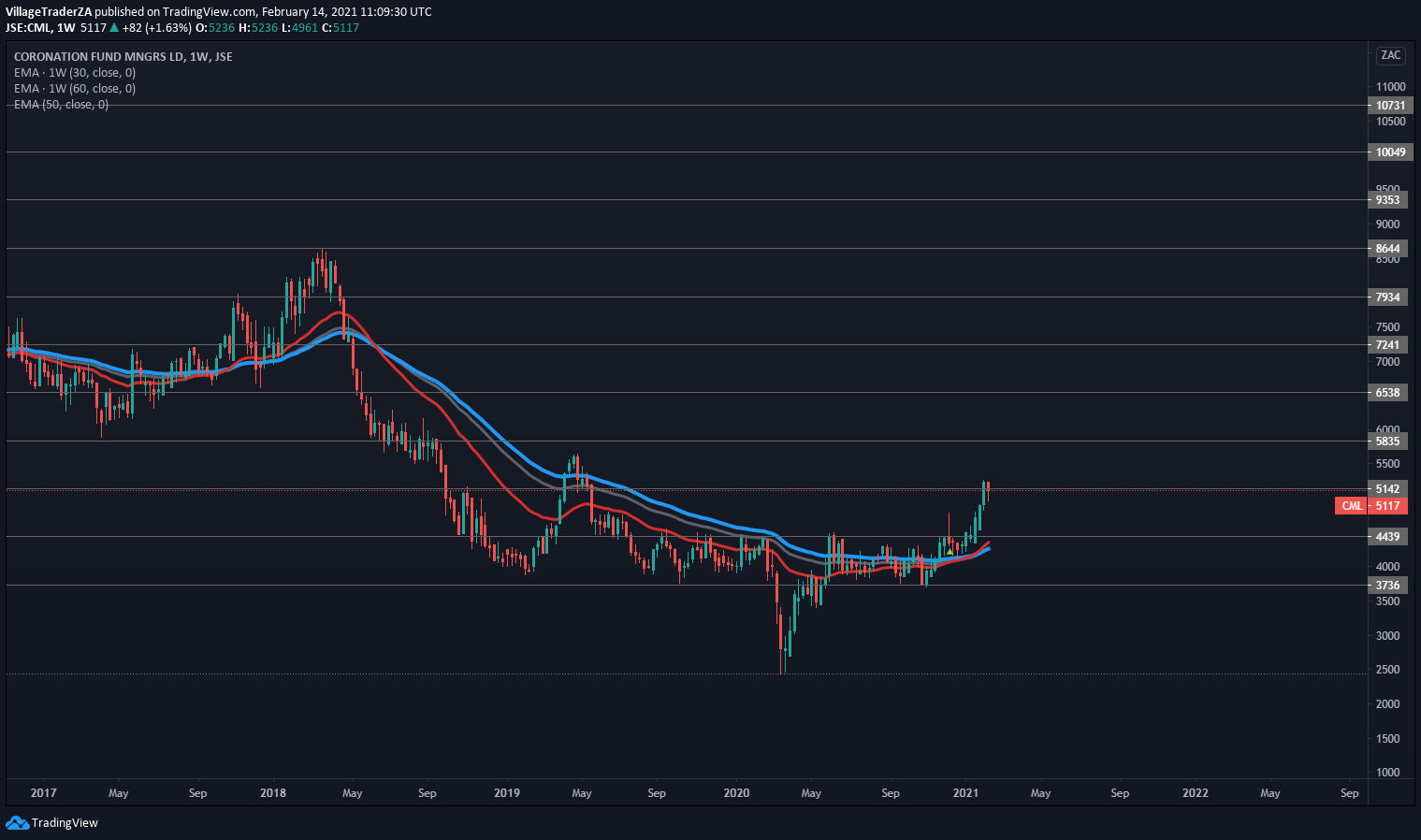Select the 5142 price level label

[1388, 489]
